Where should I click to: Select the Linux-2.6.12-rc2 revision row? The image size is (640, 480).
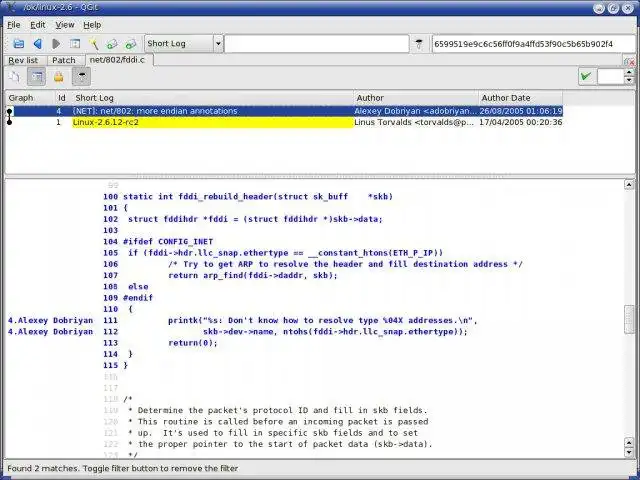(284, 122)
